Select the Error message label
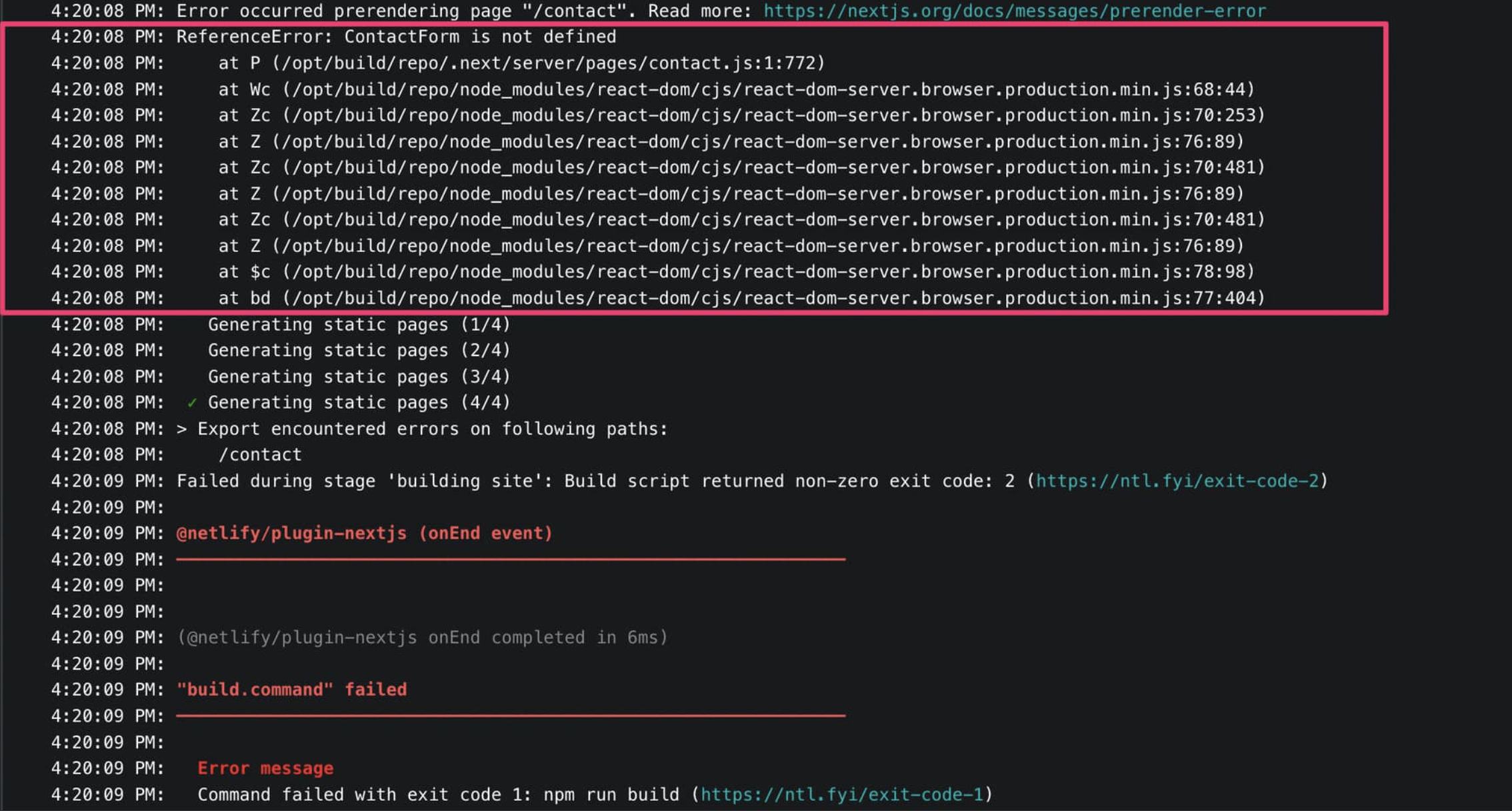The width and height of the screenshot is (1512, 811). pyautogui.click(x=265, y=768)
